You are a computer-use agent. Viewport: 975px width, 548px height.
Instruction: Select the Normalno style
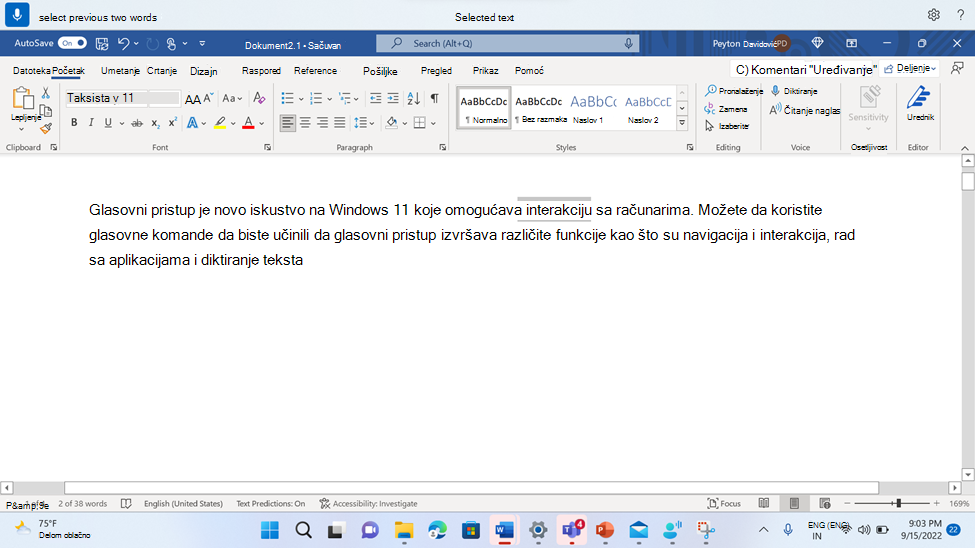coord(484,108)
